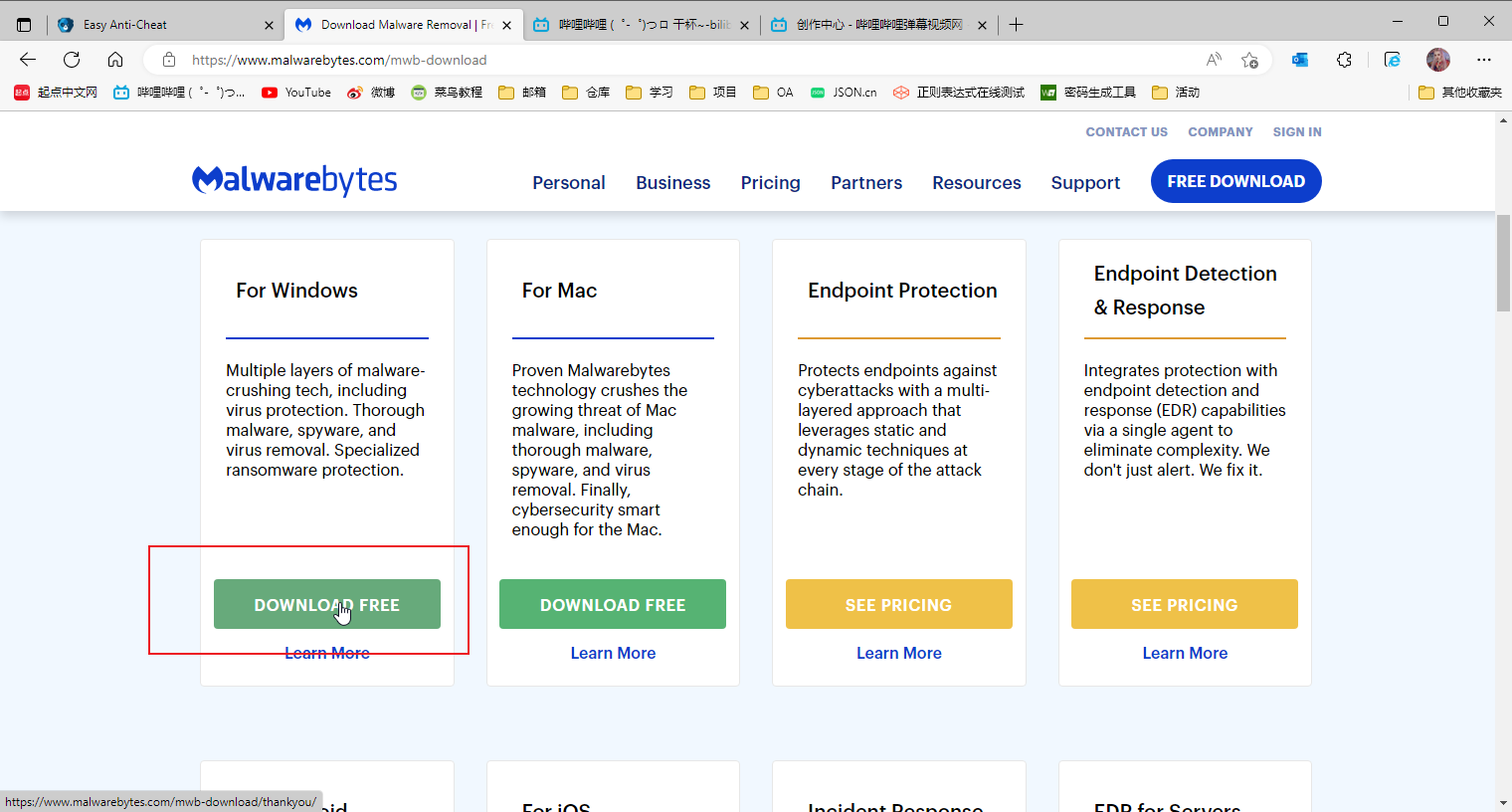
Task: Open Settings and more ellipsis menu
Action: pos(1484,60)
